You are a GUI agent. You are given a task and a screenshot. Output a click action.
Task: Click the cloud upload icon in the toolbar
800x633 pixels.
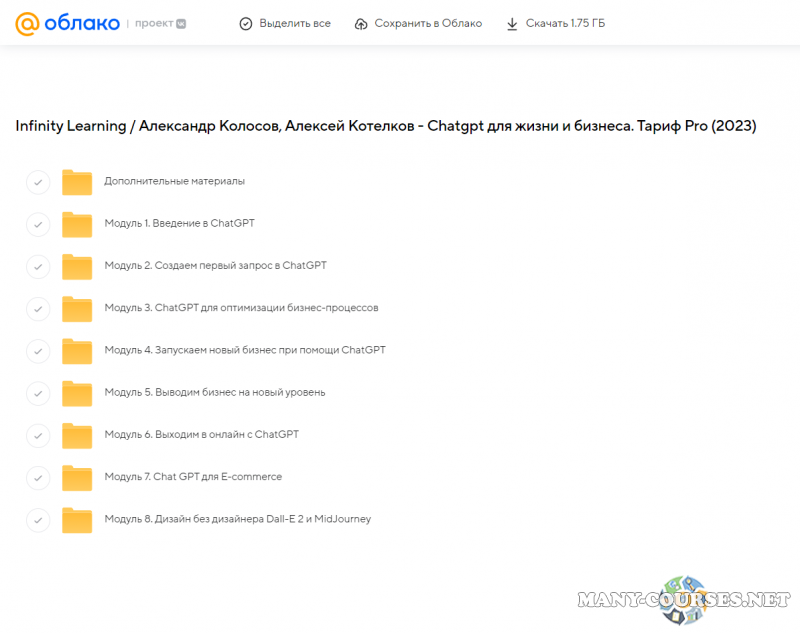(x=361, y=23)
